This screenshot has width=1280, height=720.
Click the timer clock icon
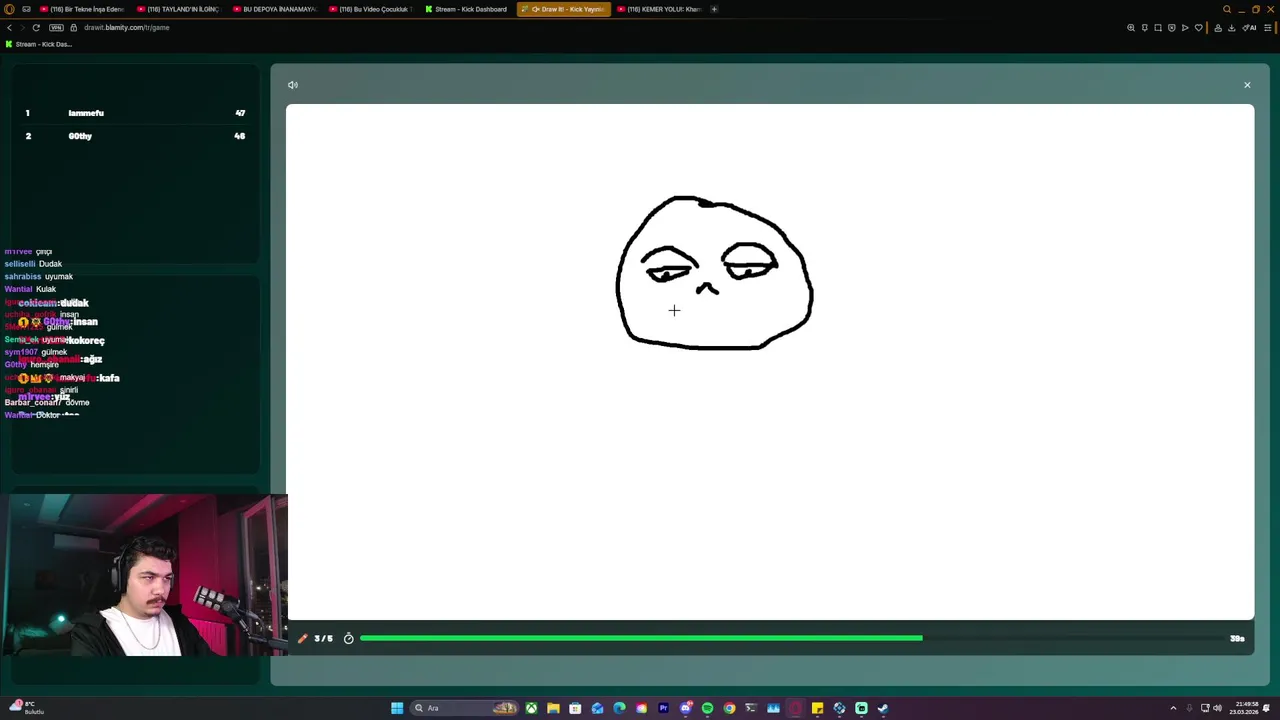(x=349, y=638)
